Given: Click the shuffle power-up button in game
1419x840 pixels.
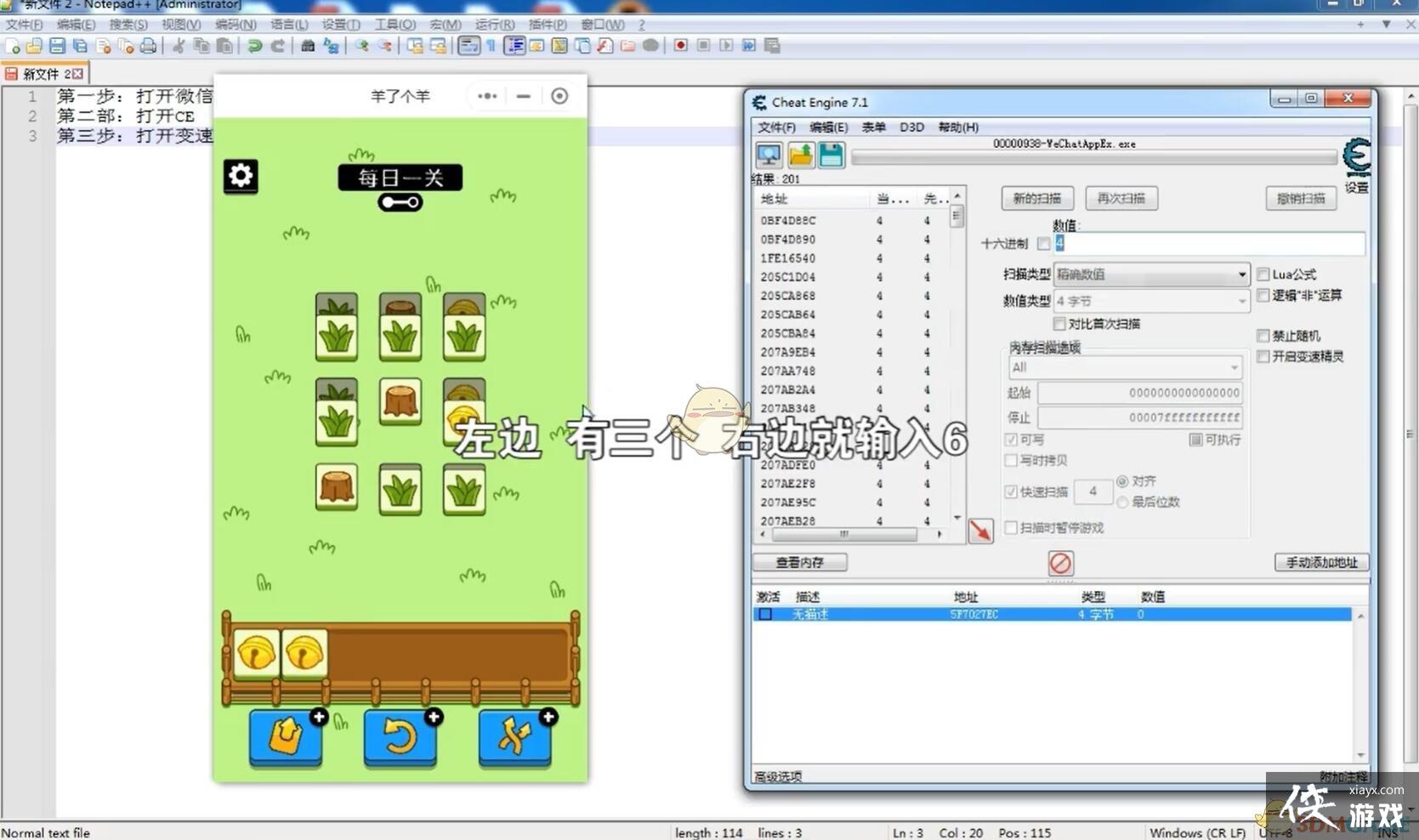Looking at the screenshot, I should pyautogui.click(x=515, y=735).
